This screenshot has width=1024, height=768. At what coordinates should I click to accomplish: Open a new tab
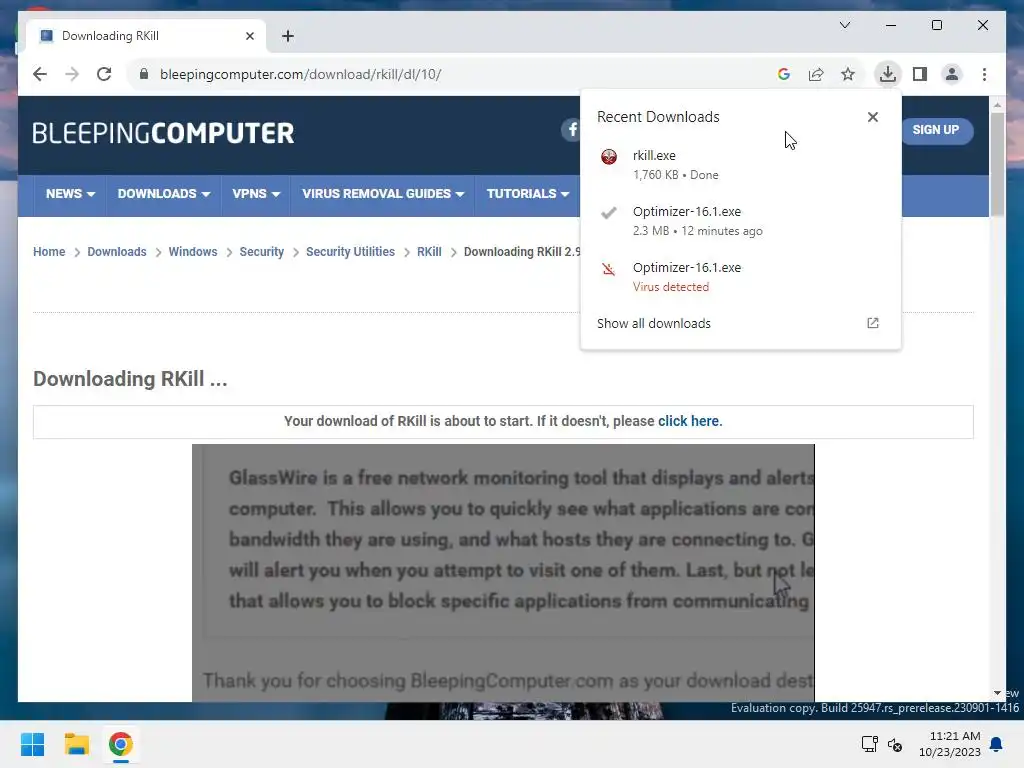tap(287, 36)
